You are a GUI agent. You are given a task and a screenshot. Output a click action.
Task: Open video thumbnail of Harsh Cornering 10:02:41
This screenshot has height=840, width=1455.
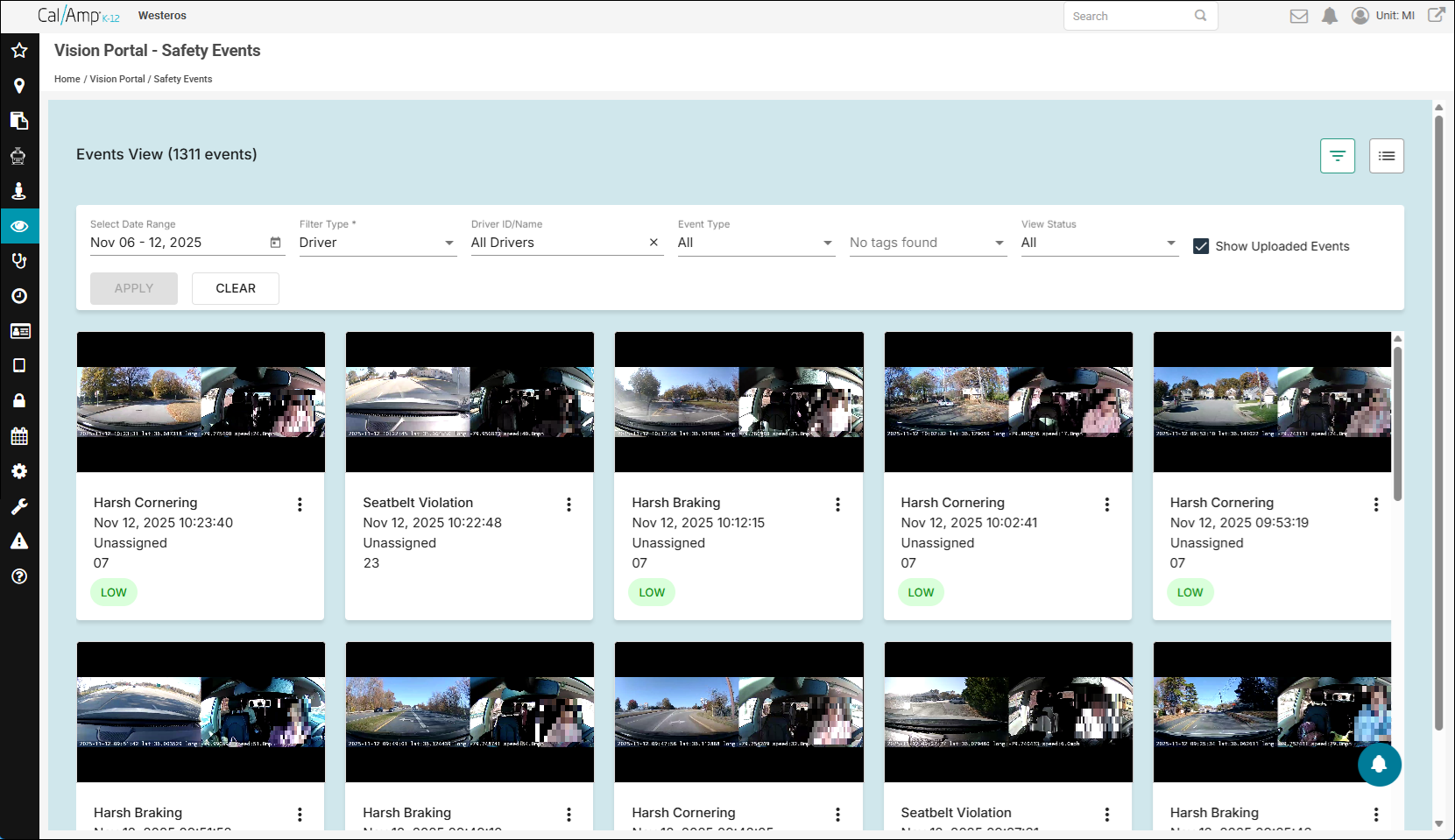[1008, 402]
